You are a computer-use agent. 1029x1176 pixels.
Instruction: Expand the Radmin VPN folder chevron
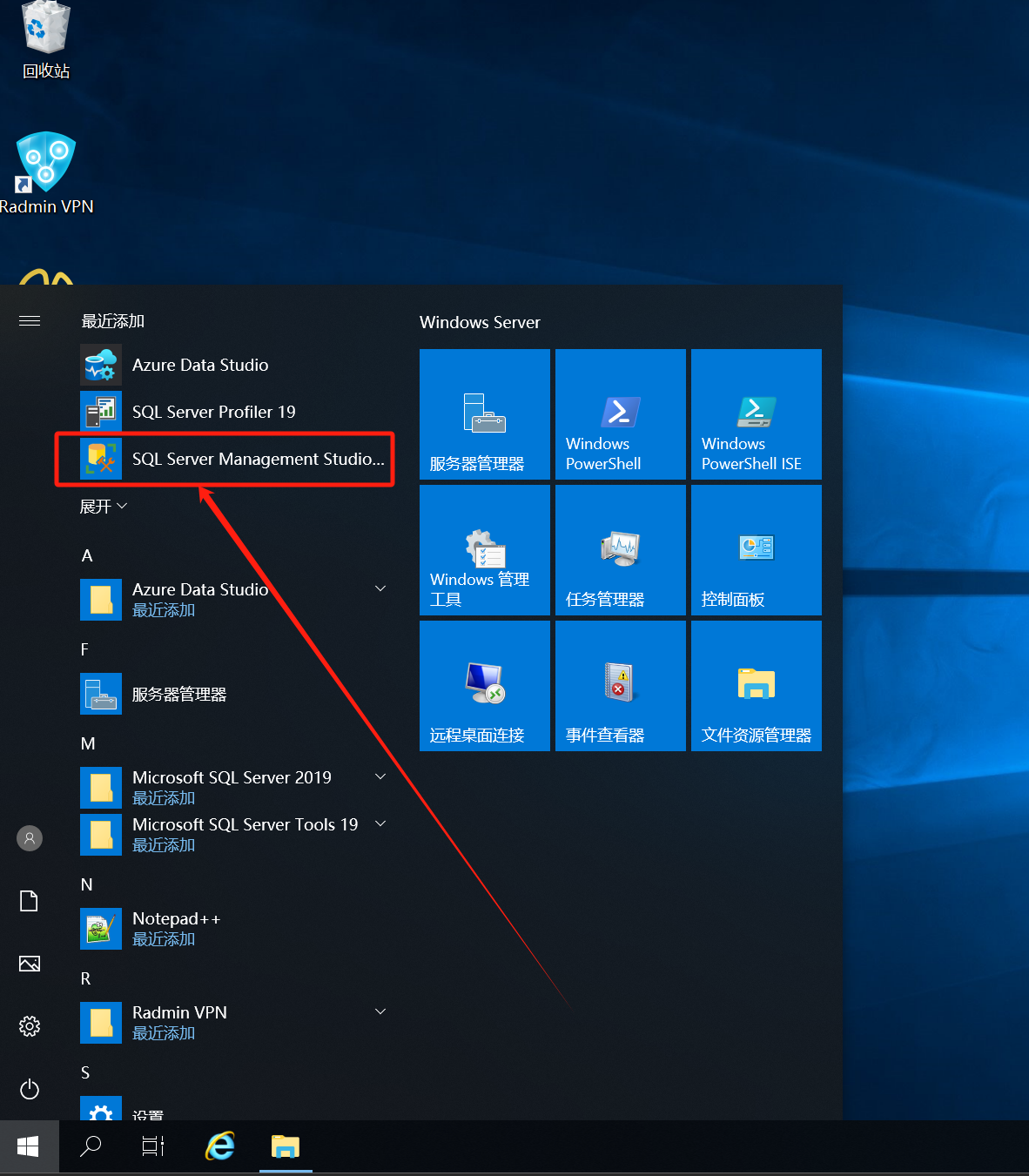[380, 1011]
